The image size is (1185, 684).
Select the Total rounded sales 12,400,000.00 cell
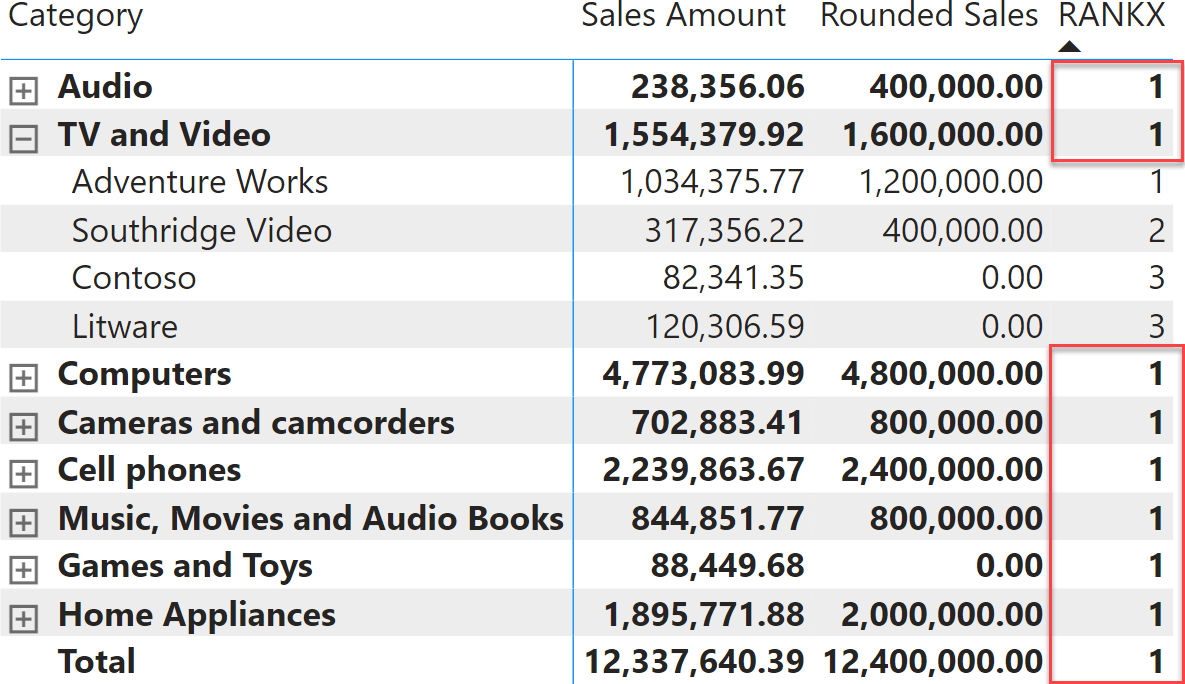[933, 661]
